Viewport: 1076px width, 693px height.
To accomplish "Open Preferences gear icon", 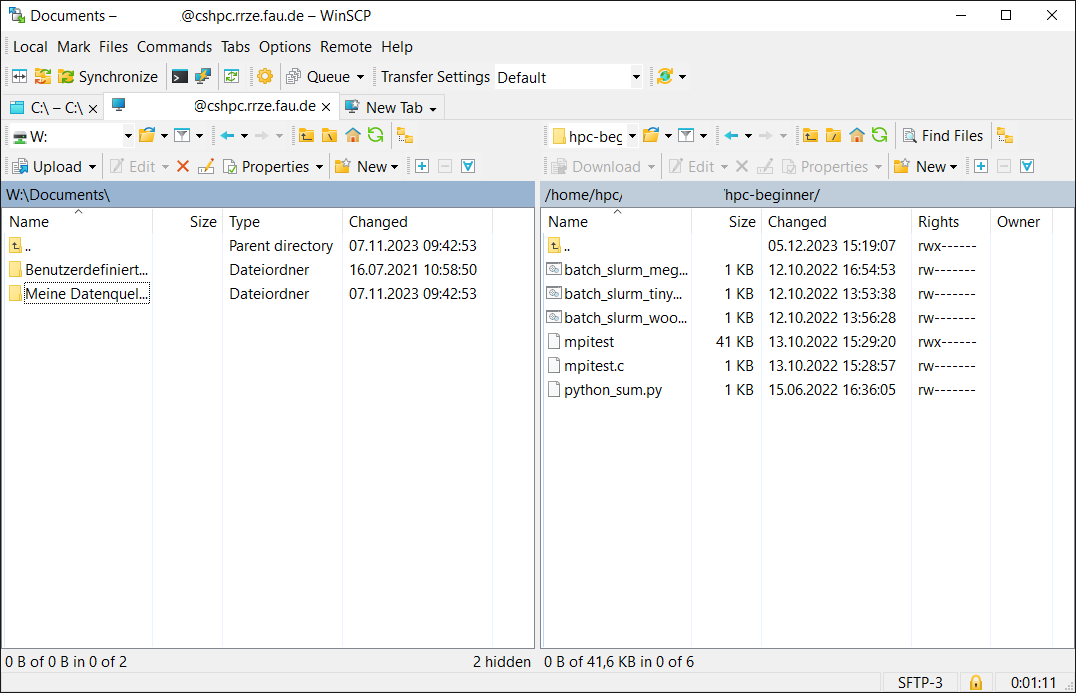I will (265, 76).
